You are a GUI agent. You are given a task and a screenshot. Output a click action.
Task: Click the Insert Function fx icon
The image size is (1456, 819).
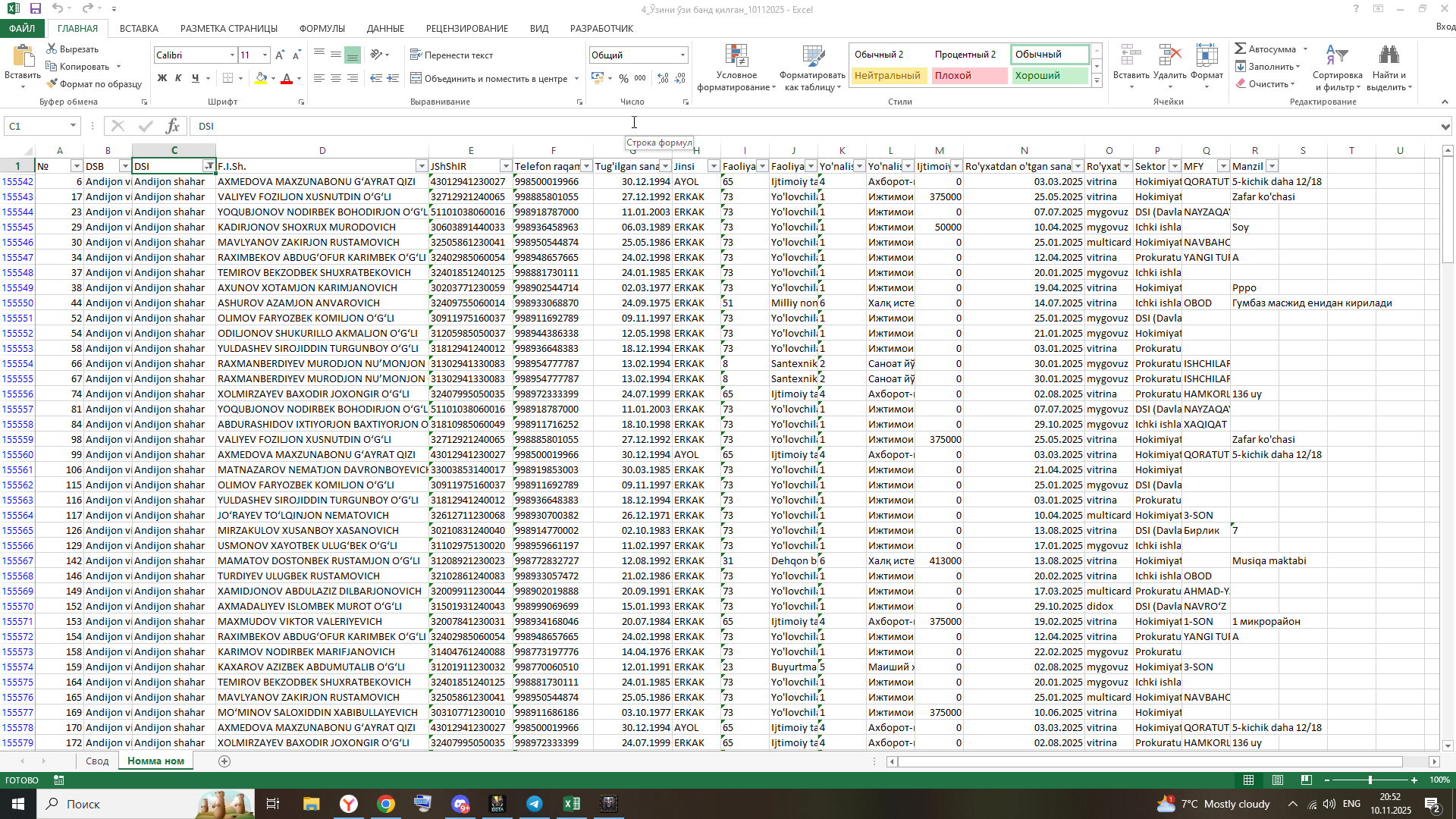click(172, 126)
